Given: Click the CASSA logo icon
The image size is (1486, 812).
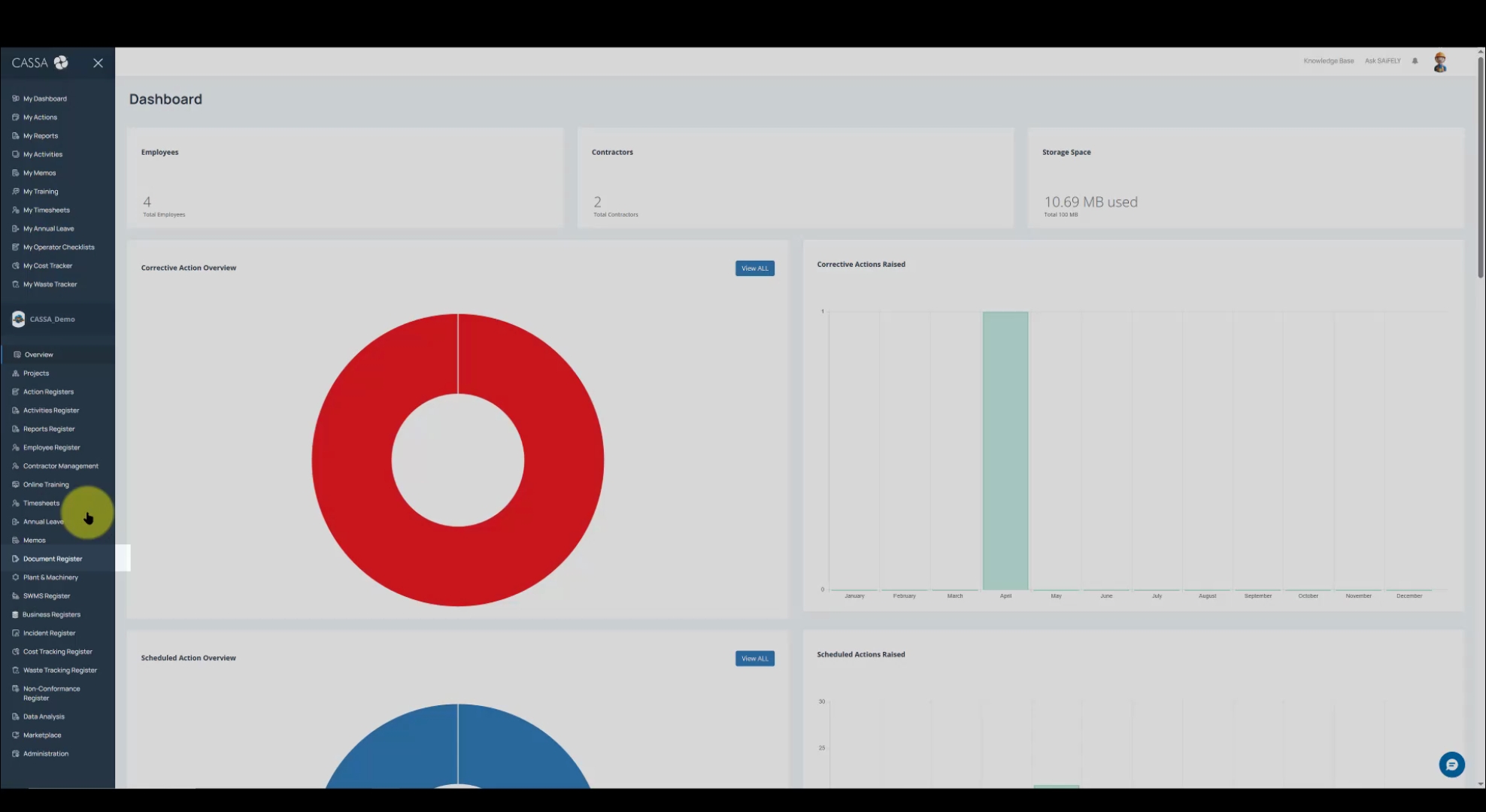Looking at the screenshot, I should tap(61, 62).
